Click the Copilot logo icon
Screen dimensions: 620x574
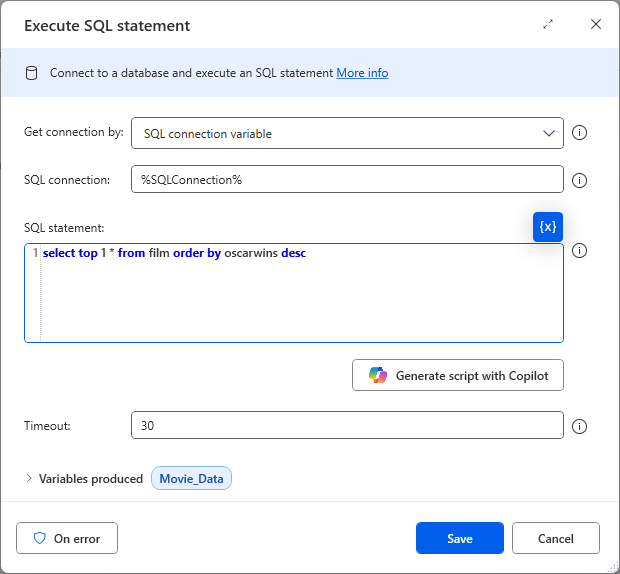[x=378, y=375]
